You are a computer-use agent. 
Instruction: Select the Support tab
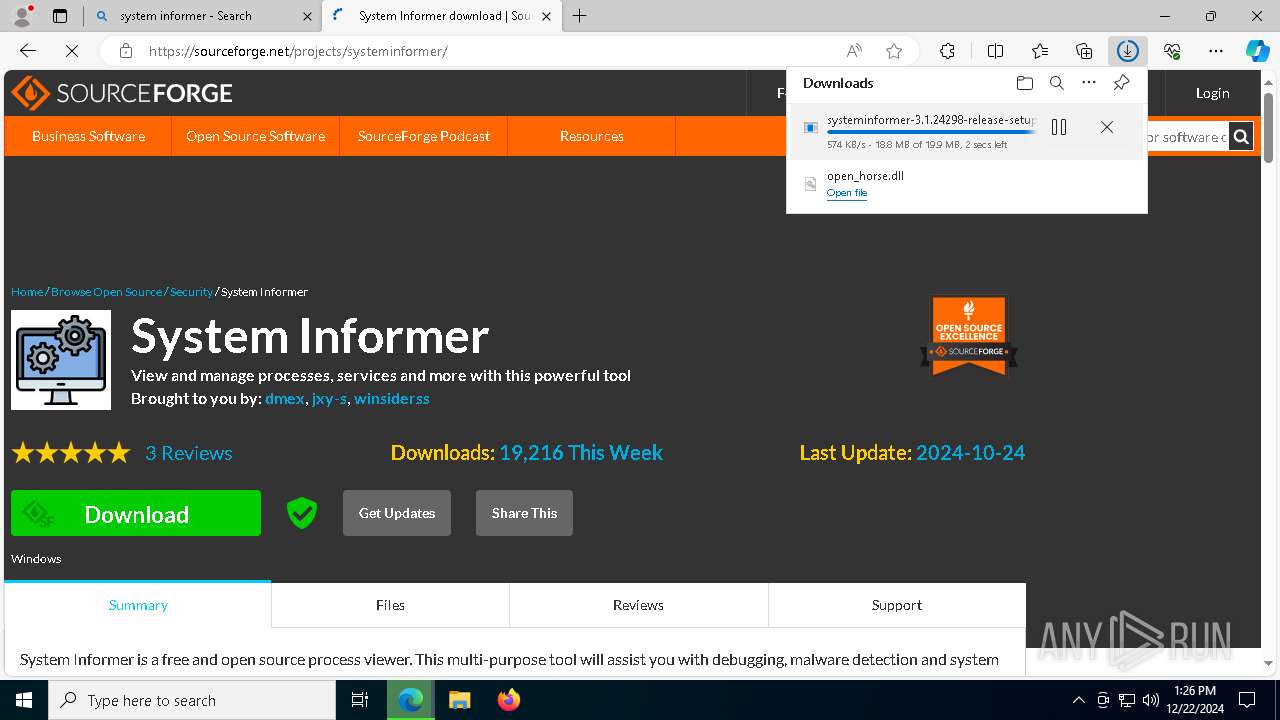[897, 605]
